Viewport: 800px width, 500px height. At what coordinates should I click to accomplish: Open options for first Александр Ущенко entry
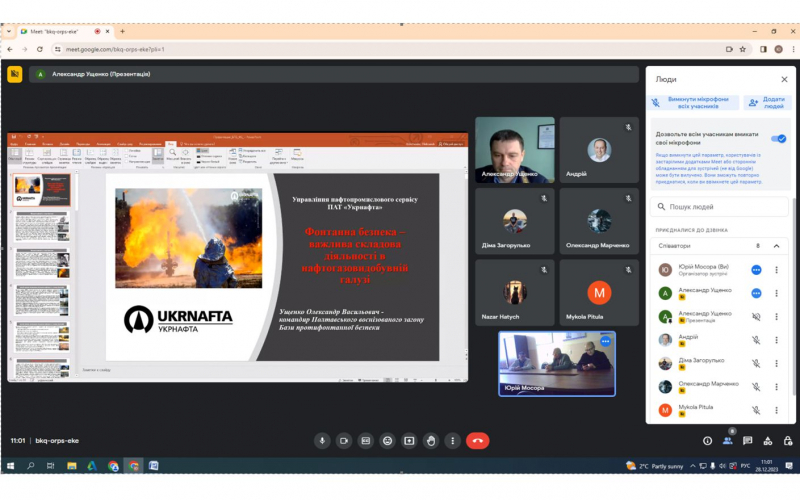(x=777, y=293)
